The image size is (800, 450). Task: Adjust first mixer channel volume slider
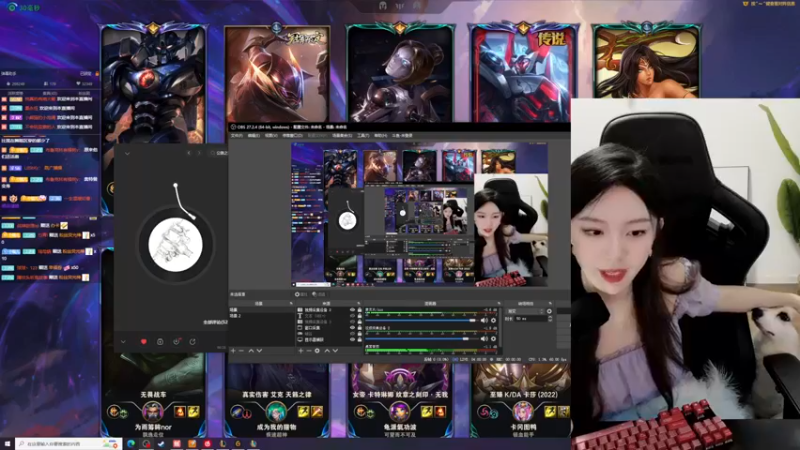(422, 320)
